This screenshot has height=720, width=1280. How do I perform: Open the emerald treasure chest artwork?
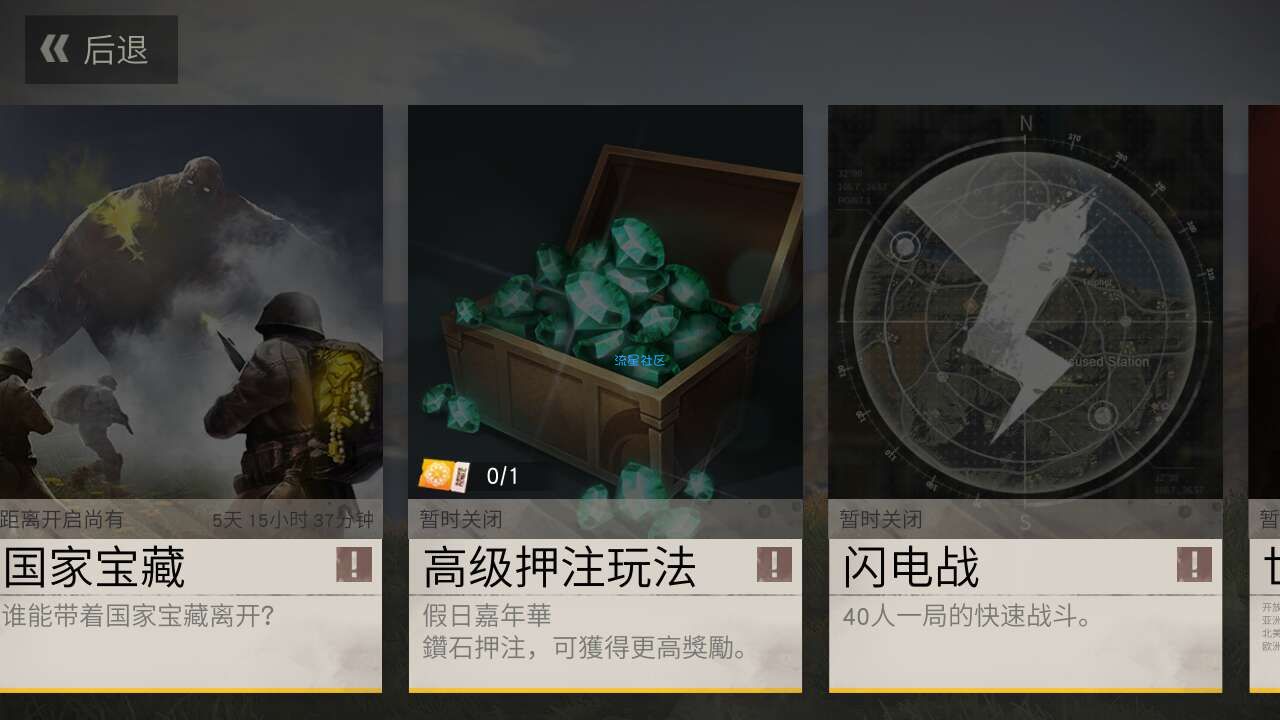pyautogui.click(x=605, y=302)
